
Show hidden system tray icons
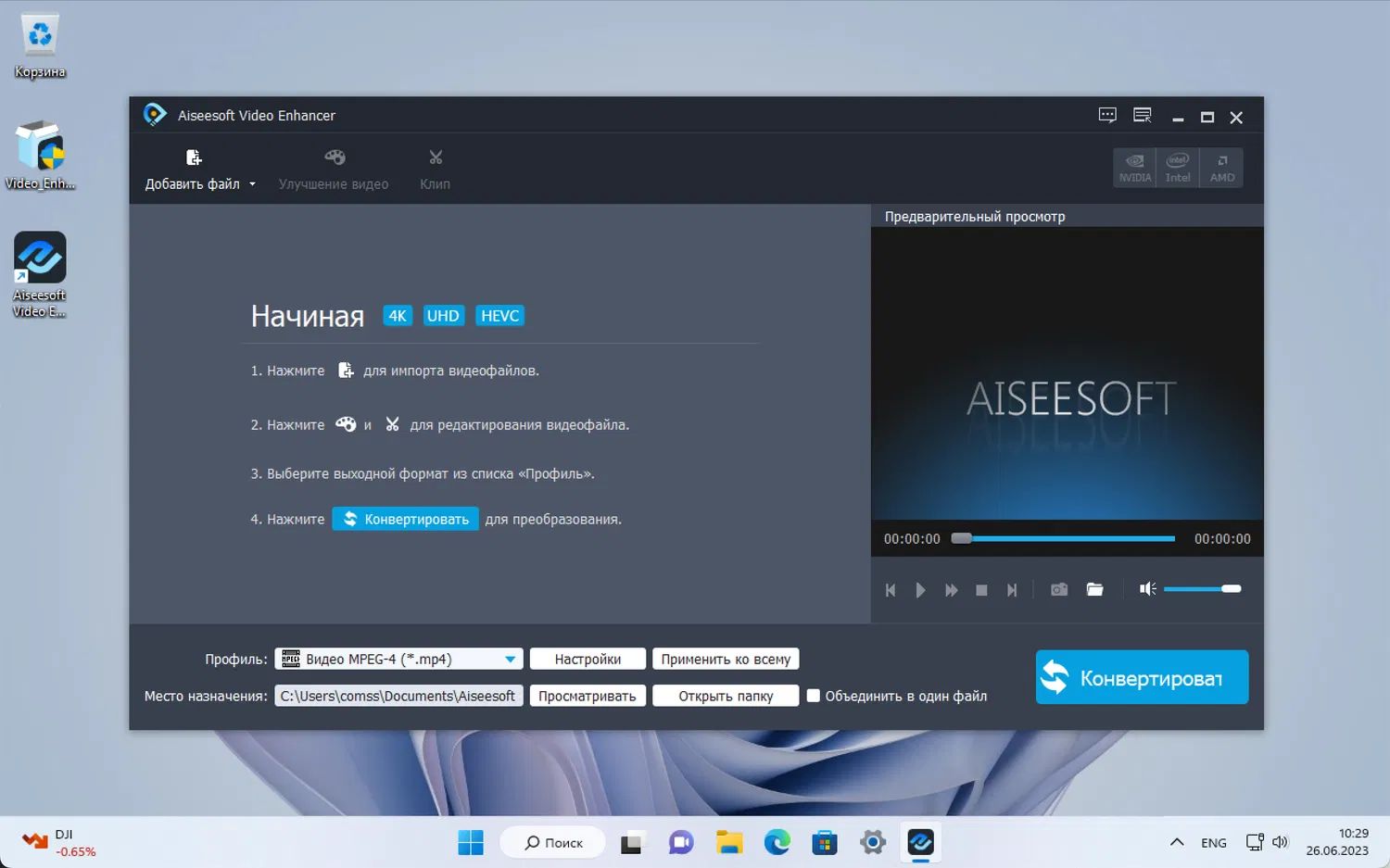click(x=1177, y=842)
